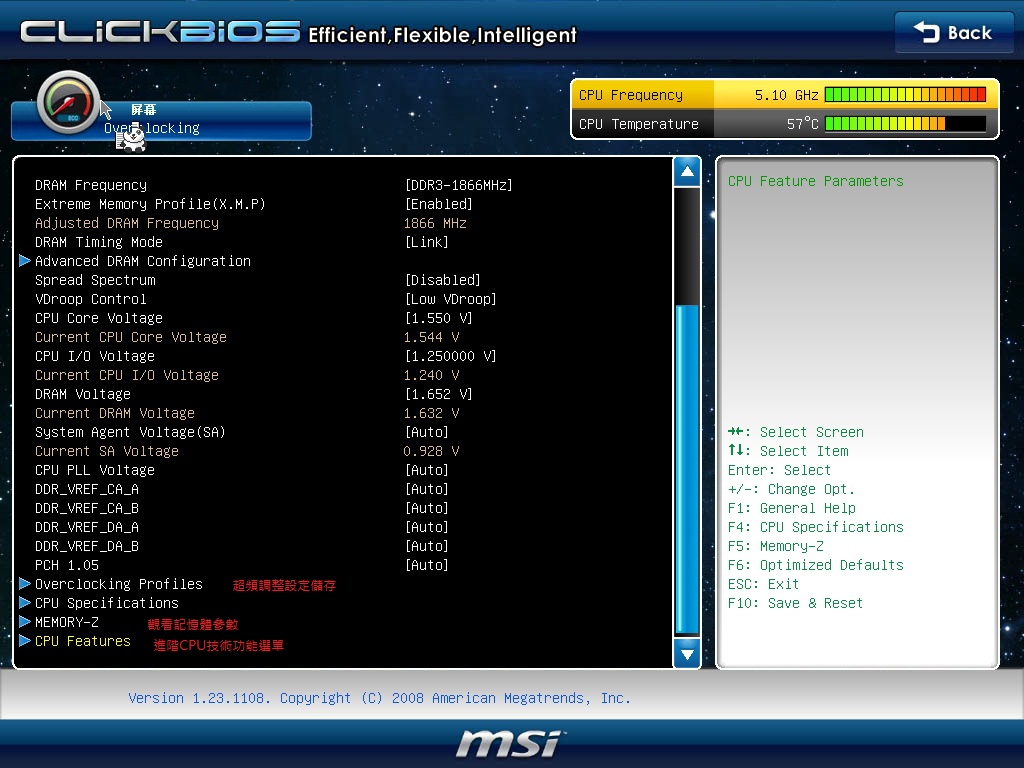Toggle Extreme Memory Profile Enabled value
This screenshot has height=768, width=1024.
click(438, 204)
